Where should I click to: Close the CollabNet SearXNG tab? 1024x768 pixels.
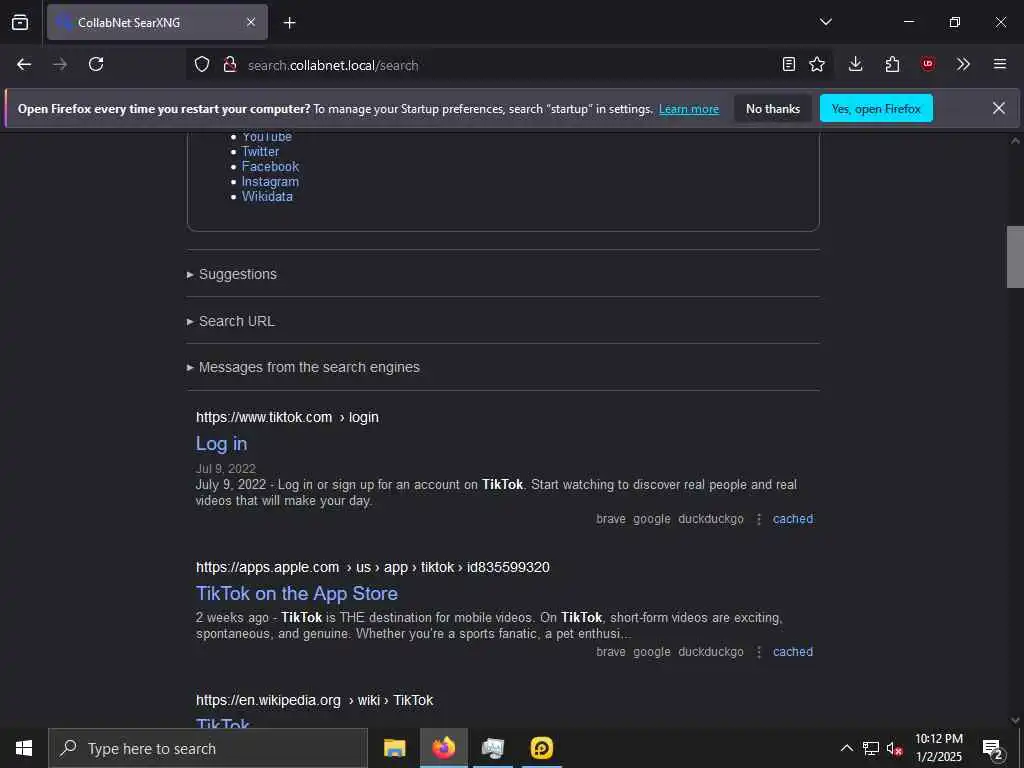[251, 22]
